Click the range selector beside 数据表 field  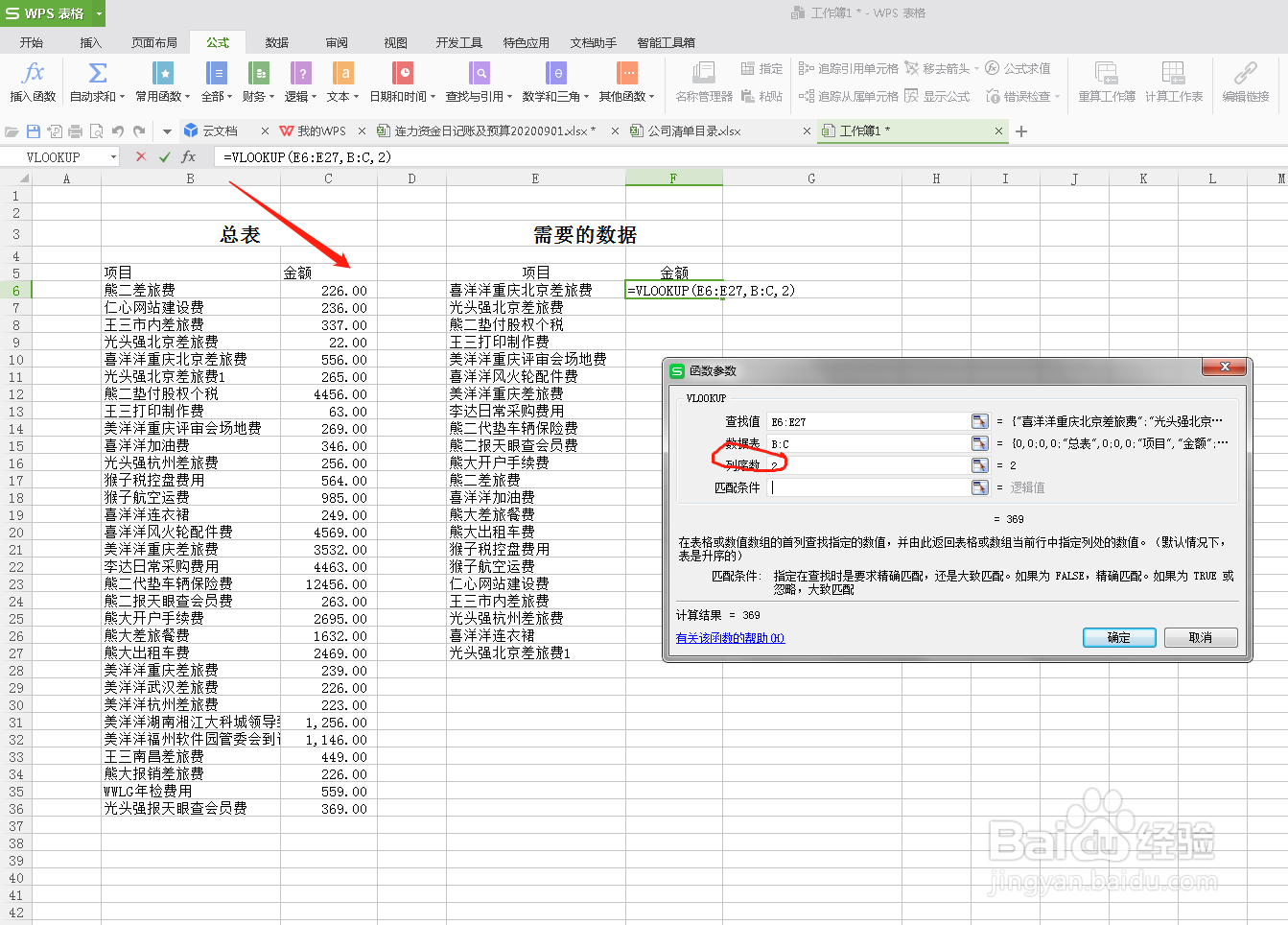coord(979,443)
